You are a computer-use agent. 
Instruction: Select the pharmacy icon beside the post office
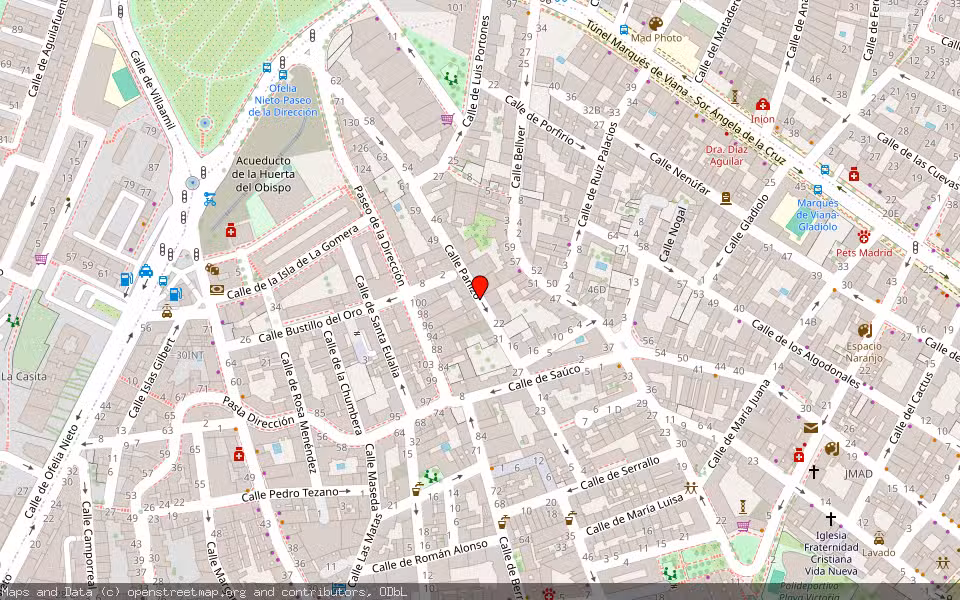pyautogui.click(x=799, y=456)
